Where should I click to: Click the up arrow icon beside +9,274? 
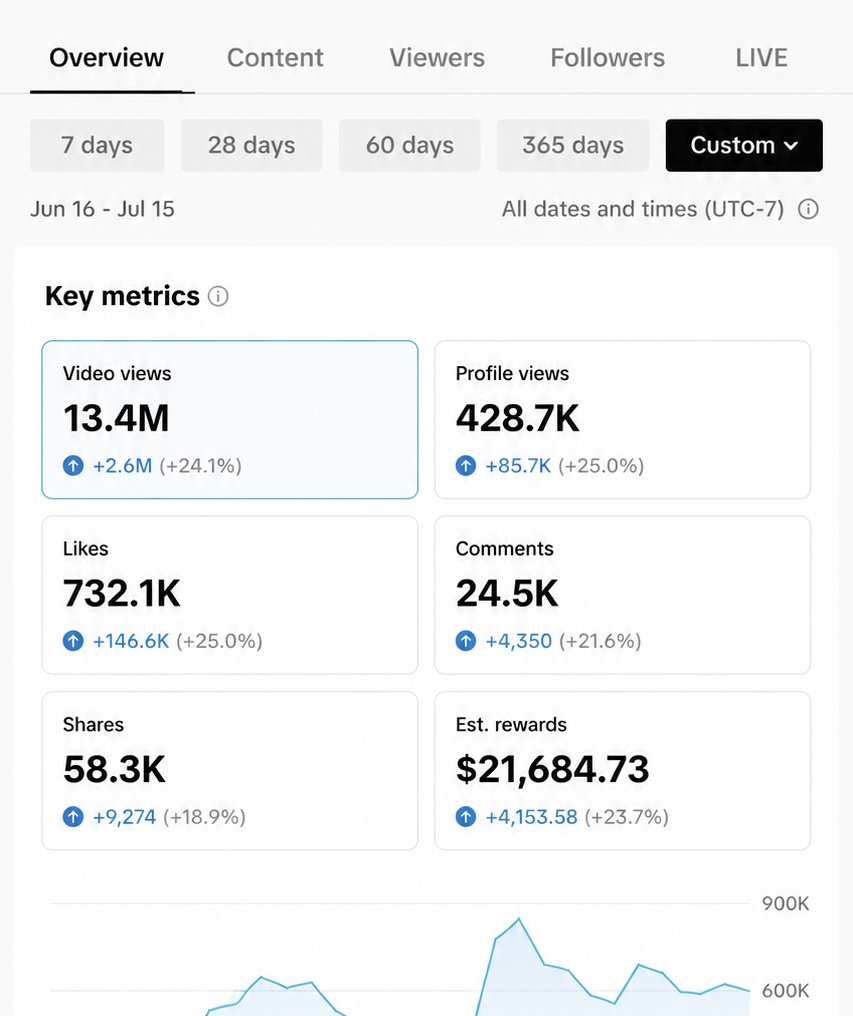pos(73,816)
